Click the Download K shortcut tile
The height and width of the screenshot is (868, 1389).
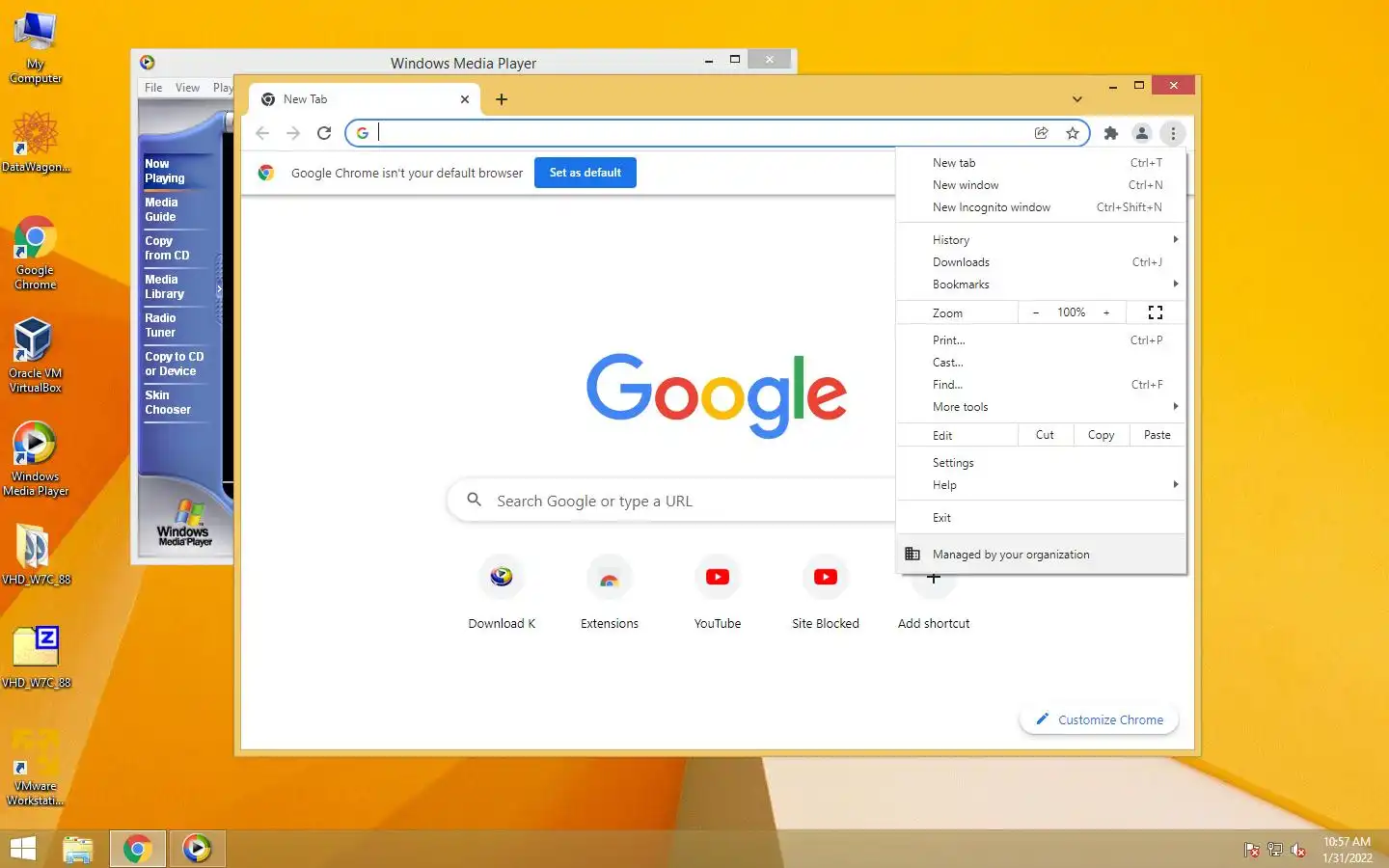pyautogui.click(x=502, y=592)
